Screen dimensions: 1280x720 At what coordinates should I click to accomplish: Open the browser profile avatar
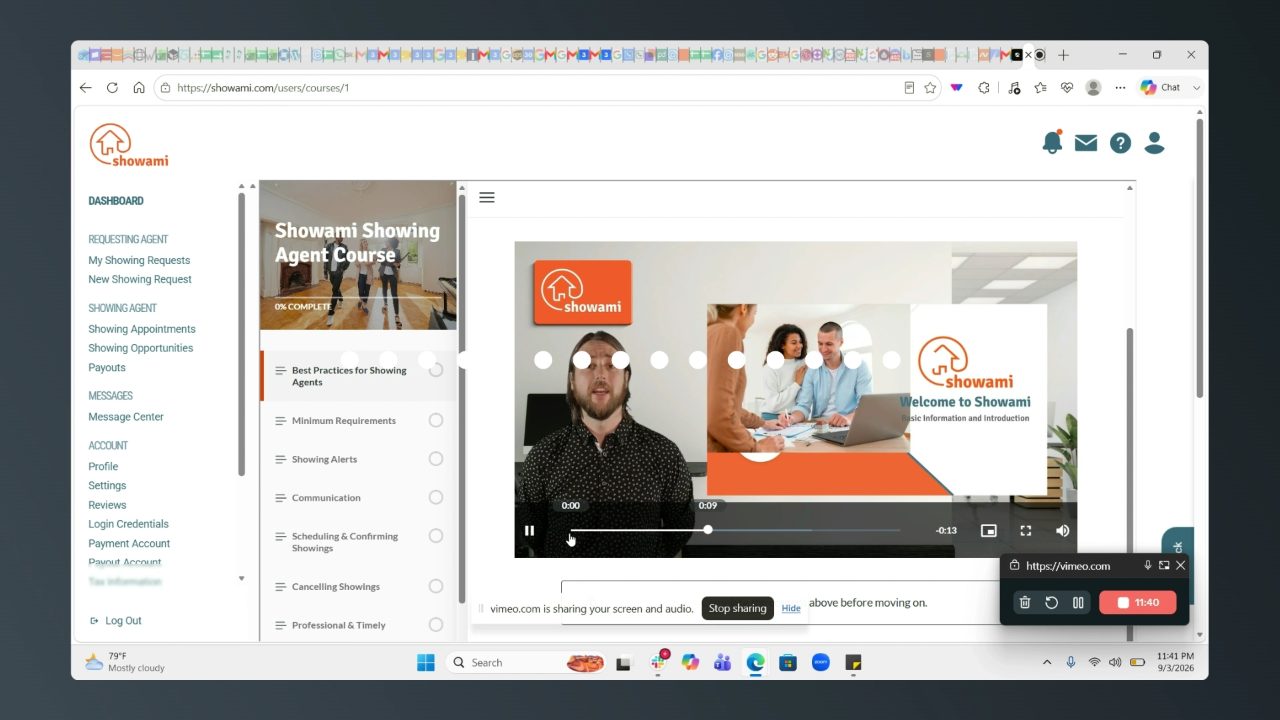1094,88
